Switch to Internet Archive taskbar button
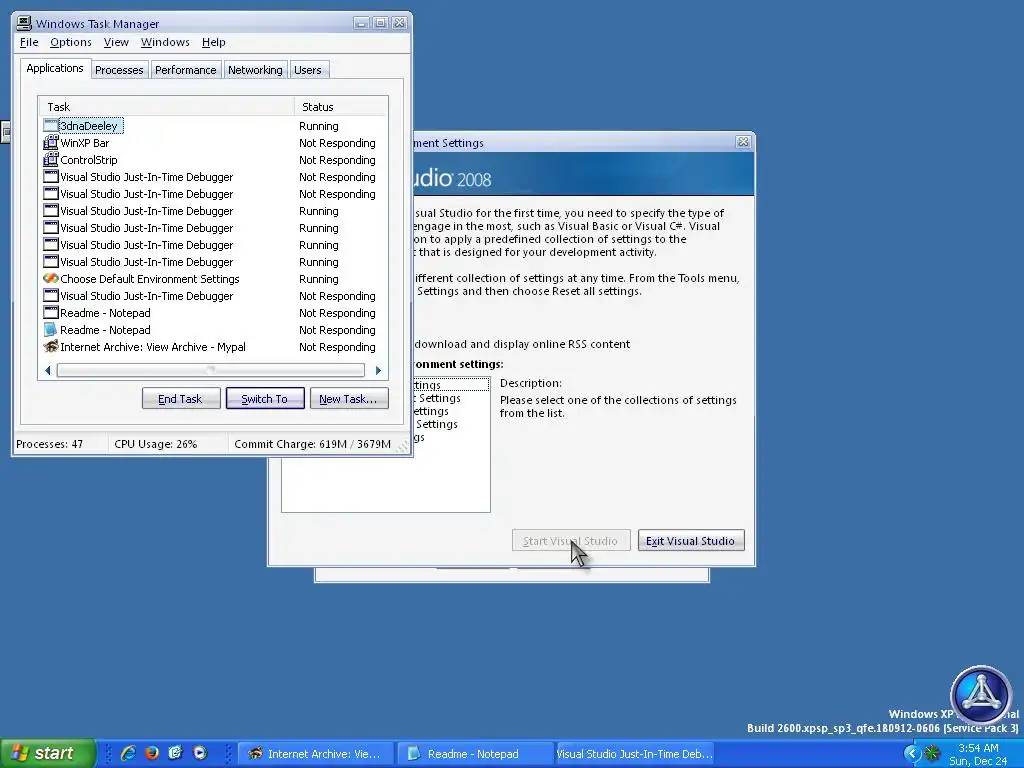 pyautogui.click(x=315, y=753)
